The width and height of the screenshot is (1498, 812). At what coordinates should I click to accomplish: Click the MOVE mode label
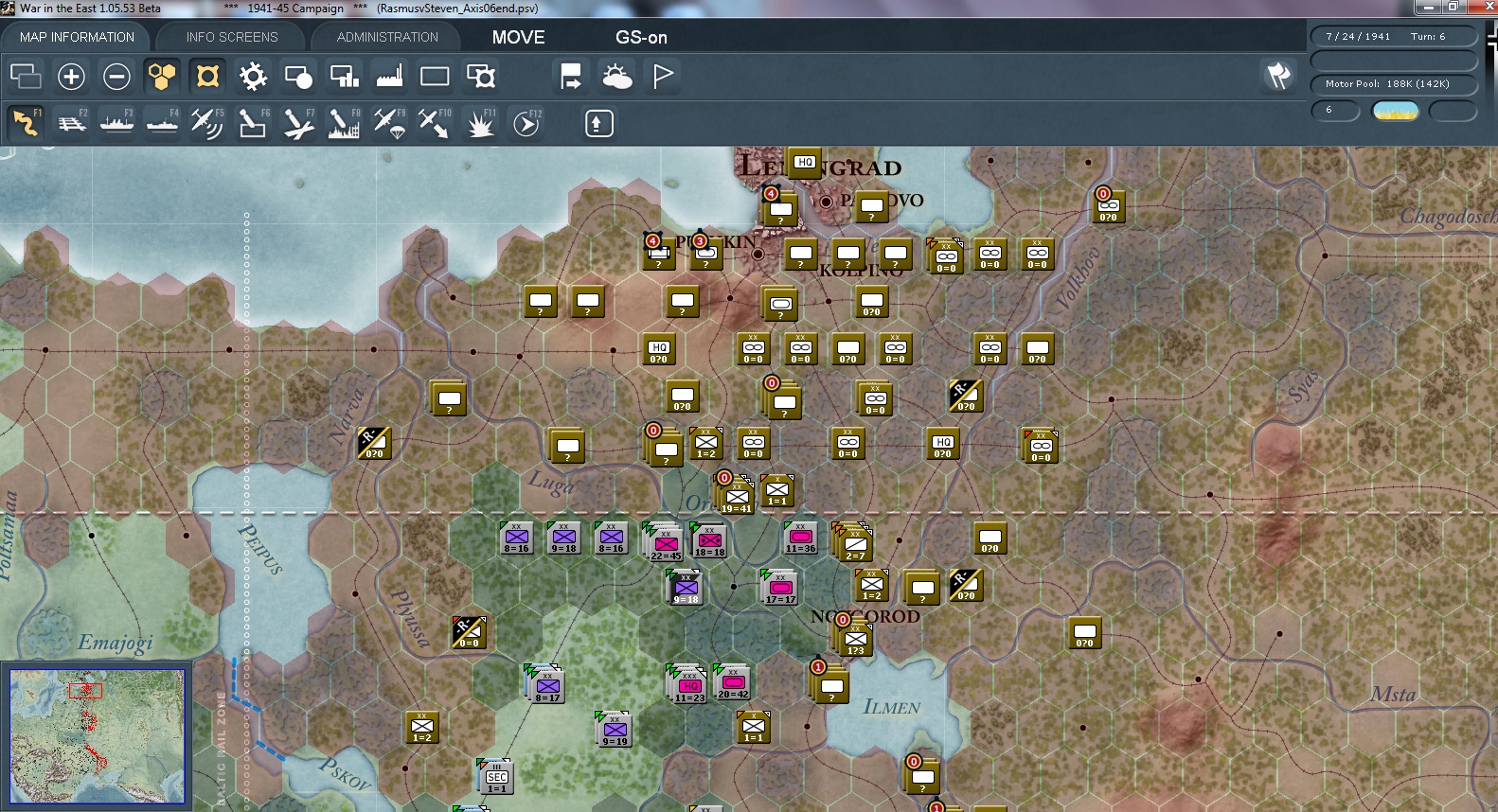click(518, 37)
